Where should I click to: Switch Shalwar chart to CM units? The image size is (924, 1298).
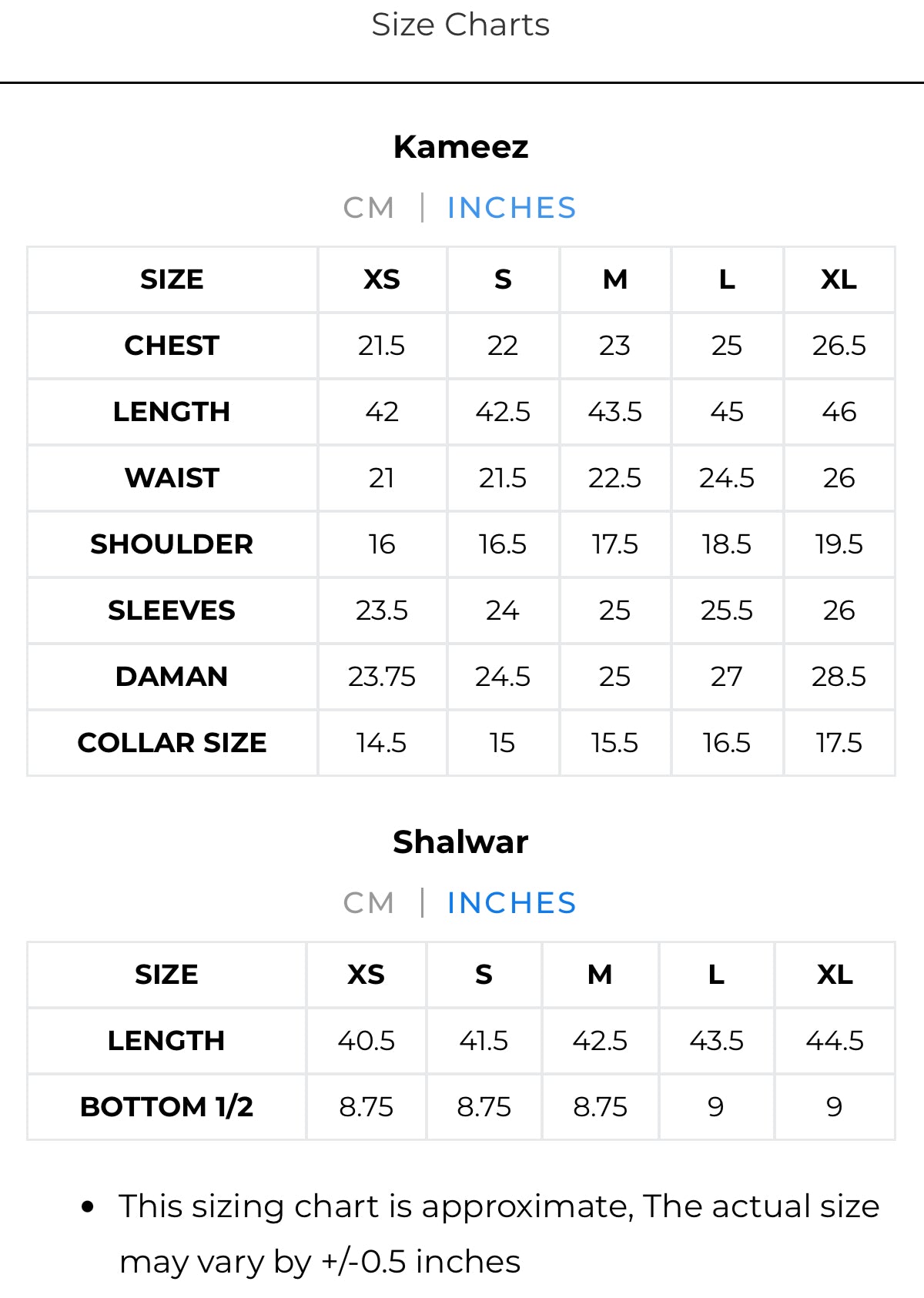(x=368, y=903)
